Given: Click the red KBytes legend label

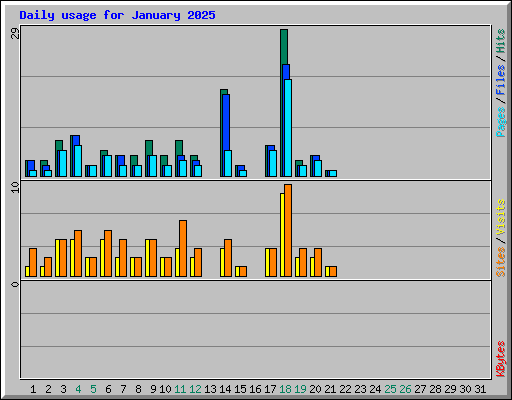Looking at the screenshot, I should (501, 359).
